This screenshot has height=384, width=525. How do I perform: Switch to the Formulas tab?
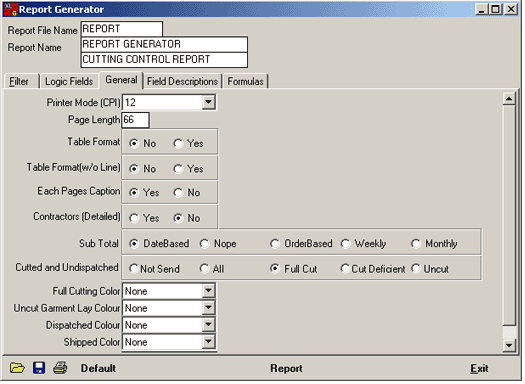pos(246,82)
